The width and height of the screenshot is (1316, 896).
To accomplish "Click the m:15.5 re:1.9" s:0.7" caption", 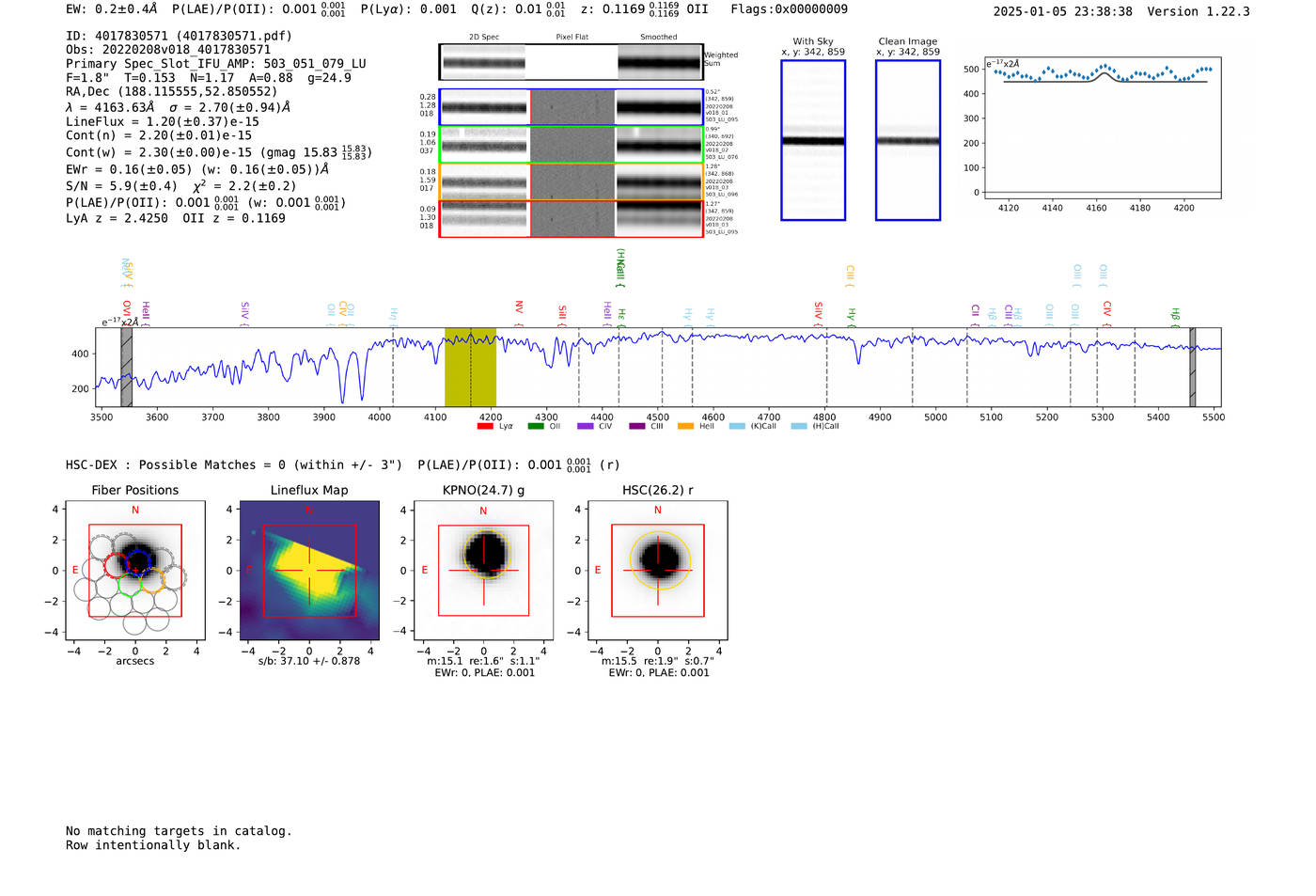I will 658,661.
